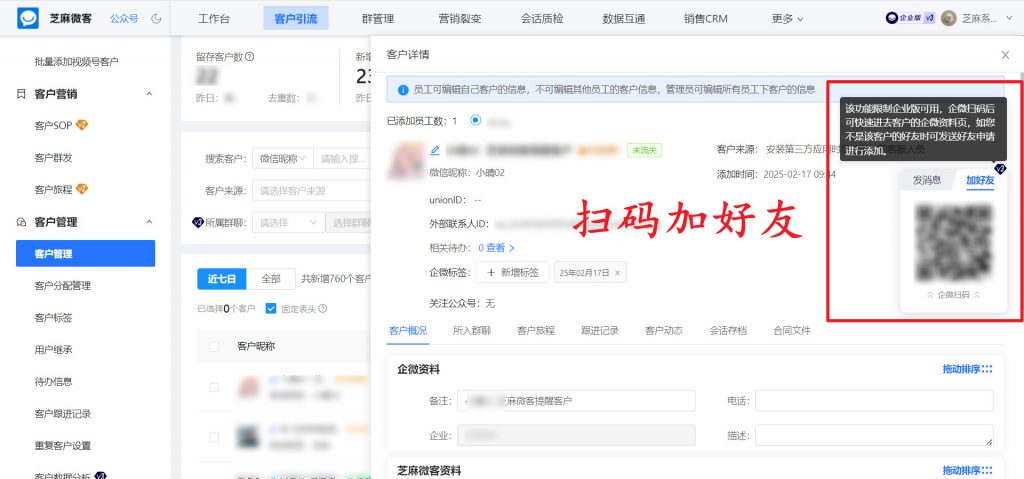Click the 搜索客户 keyword input field
The image size is (1024, 479).
342,159
